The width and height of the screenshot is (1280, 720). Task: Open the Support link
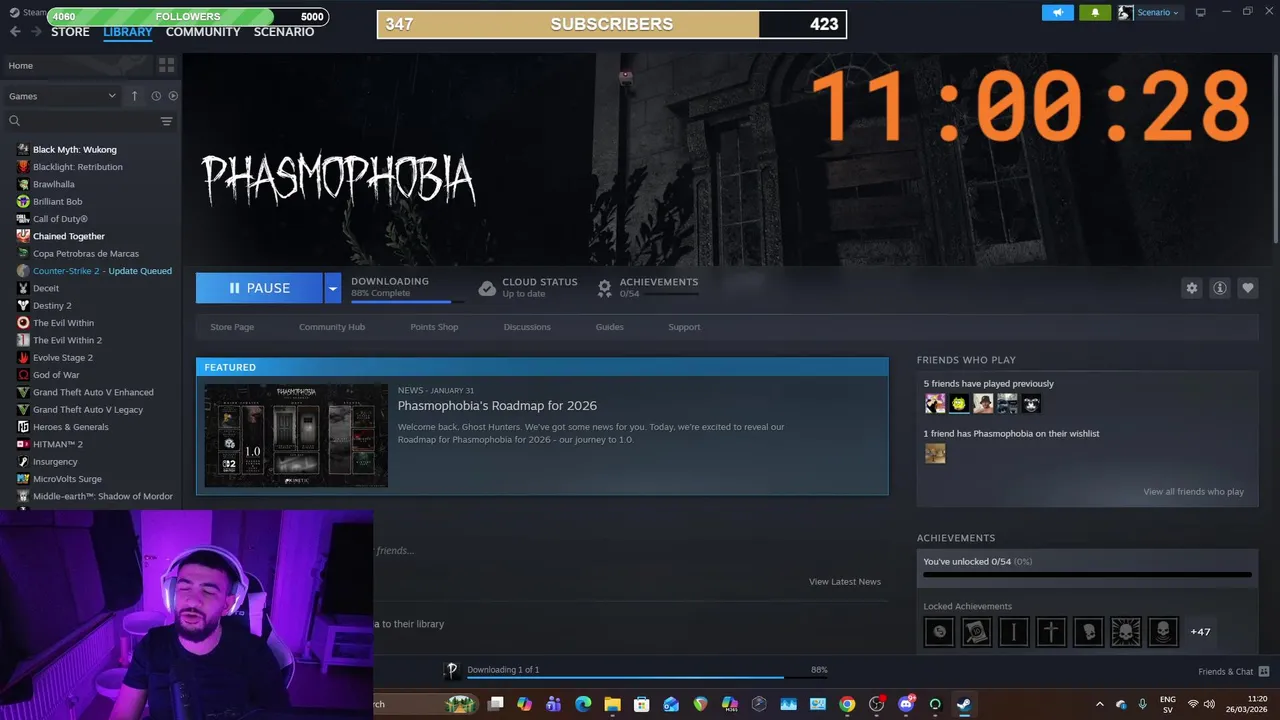click(684, 327)
